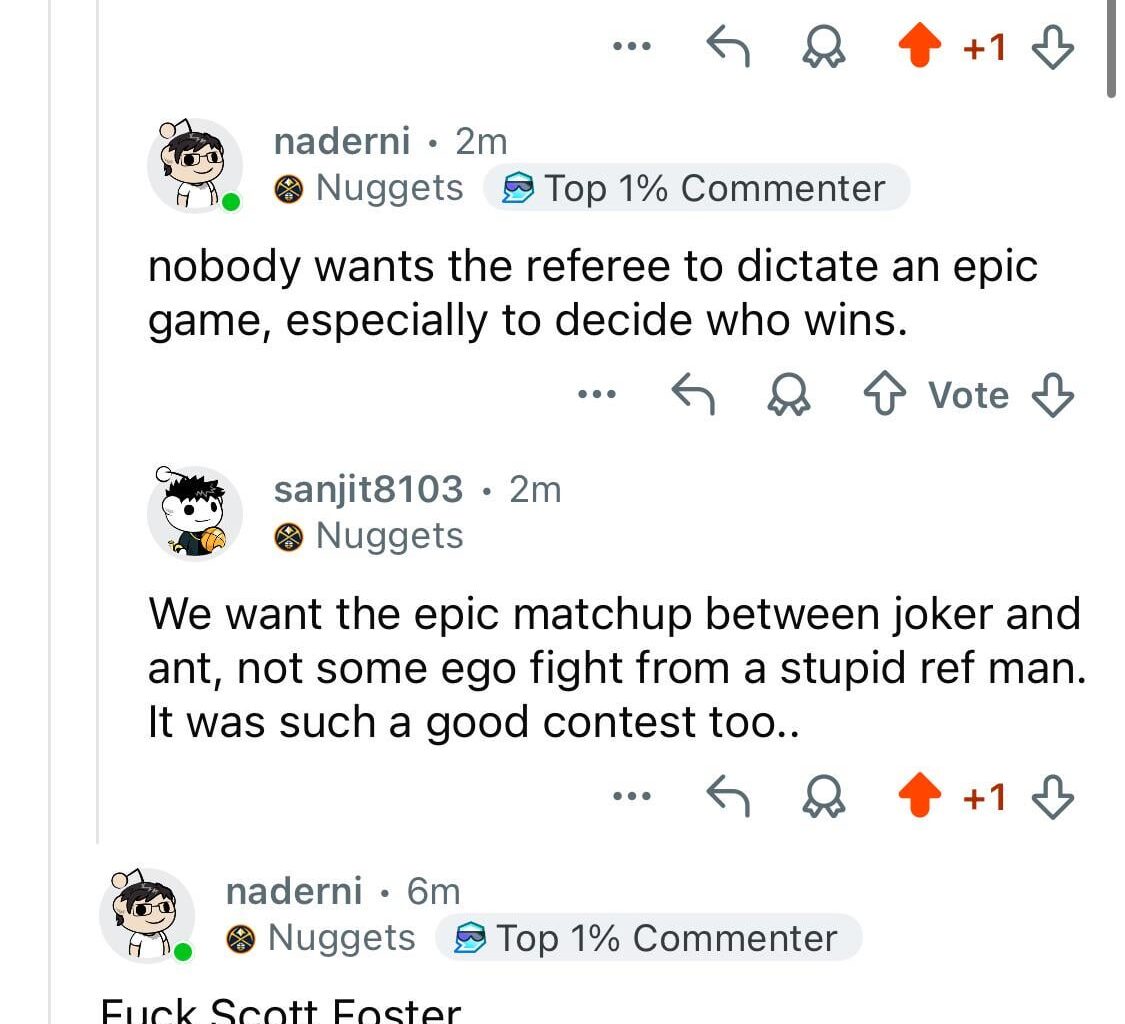Screen dimensions: 1125x1024
Task: Open the overflow menu on the top comment
Action: (632, 46)
